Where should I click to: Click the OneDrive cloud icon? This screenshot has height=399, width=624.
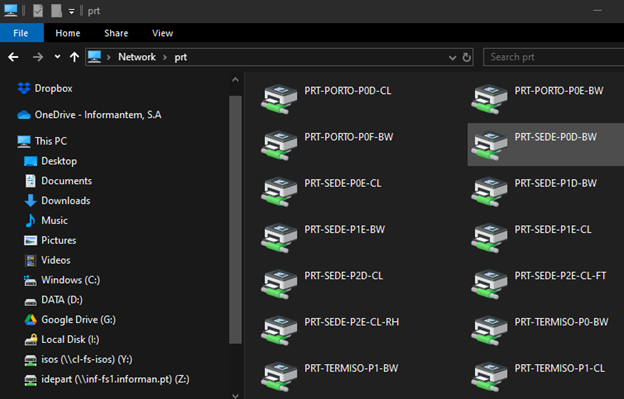[x=24, y=115]
